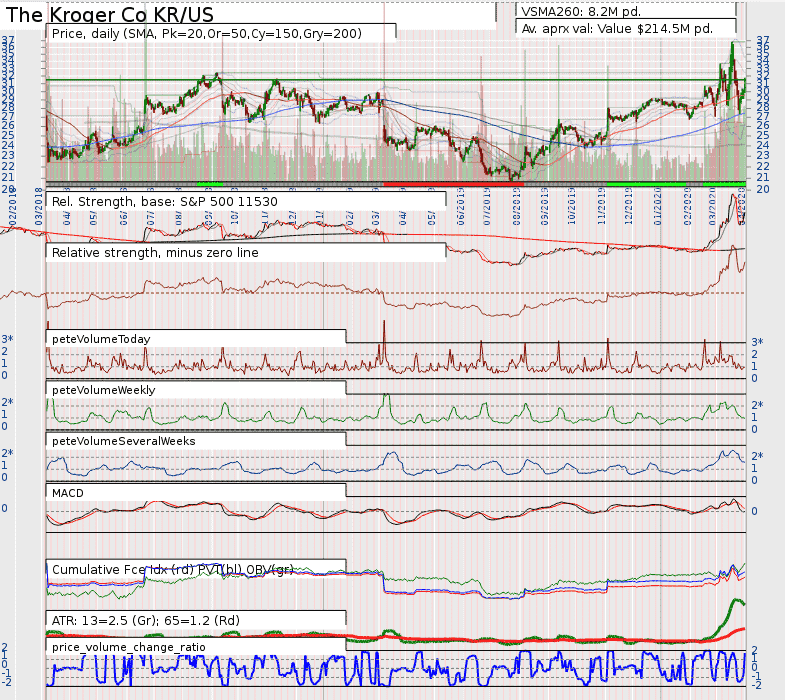This screenshot has width=785, height=700.
Task: Click the Av. aprx val $214.5M label
Action: [617, 29]
